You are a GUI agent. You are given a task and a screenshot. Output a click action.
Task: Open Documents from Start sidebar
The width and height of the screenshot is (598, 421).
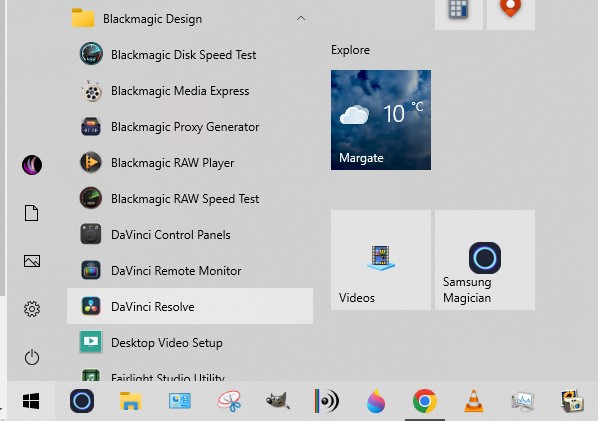[x=32, y=213]
